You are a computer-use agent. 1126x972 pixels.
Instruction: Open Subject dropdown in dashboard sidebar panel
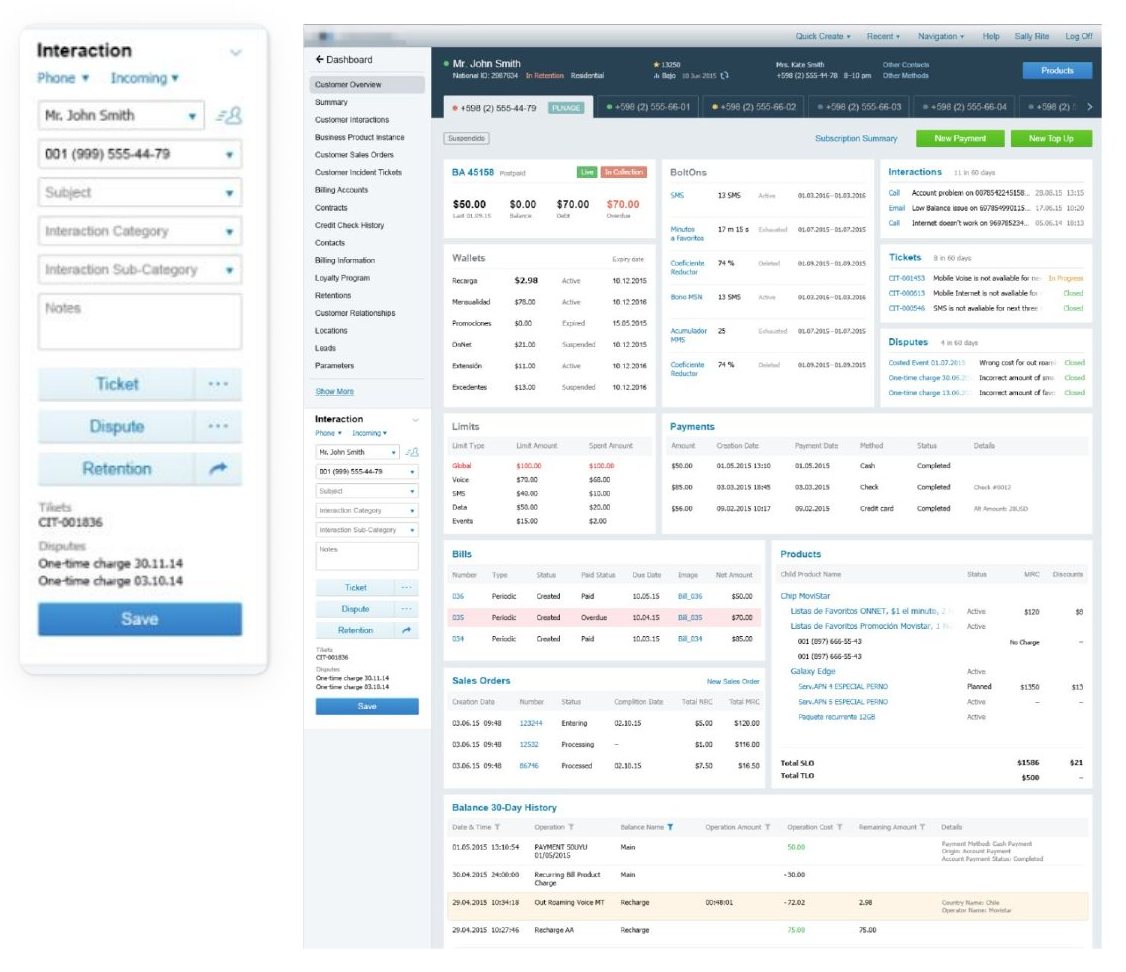[367, 491]
